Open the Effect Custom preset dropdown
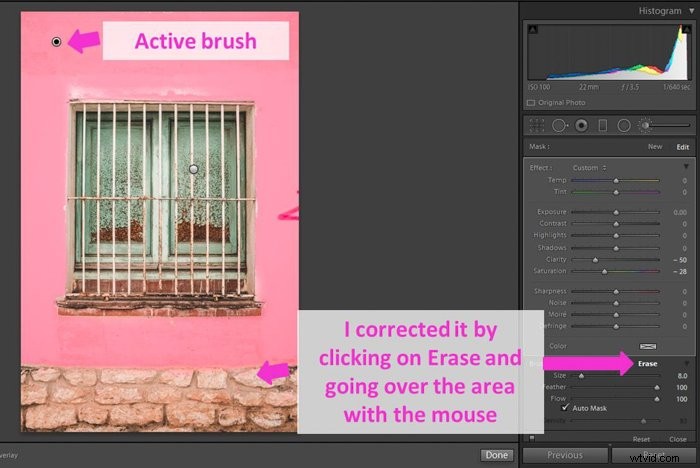The height and width of the screenshot is (468, 700). pyautogui.click(x=589, y=168)
